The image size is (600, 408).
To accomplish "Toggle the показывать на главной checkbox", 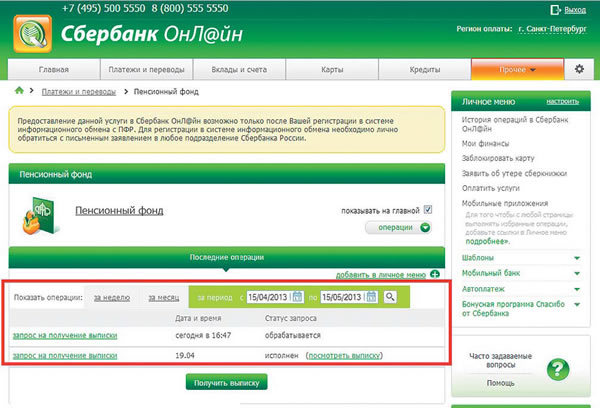I will (428, 210).
